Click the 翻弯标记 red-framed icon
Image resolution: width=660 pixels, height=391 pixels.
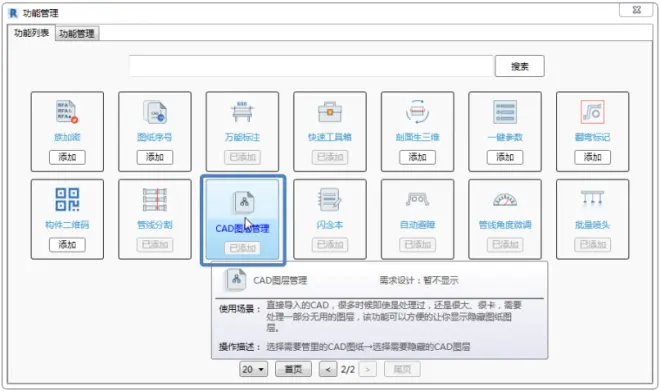pos(593,112)
